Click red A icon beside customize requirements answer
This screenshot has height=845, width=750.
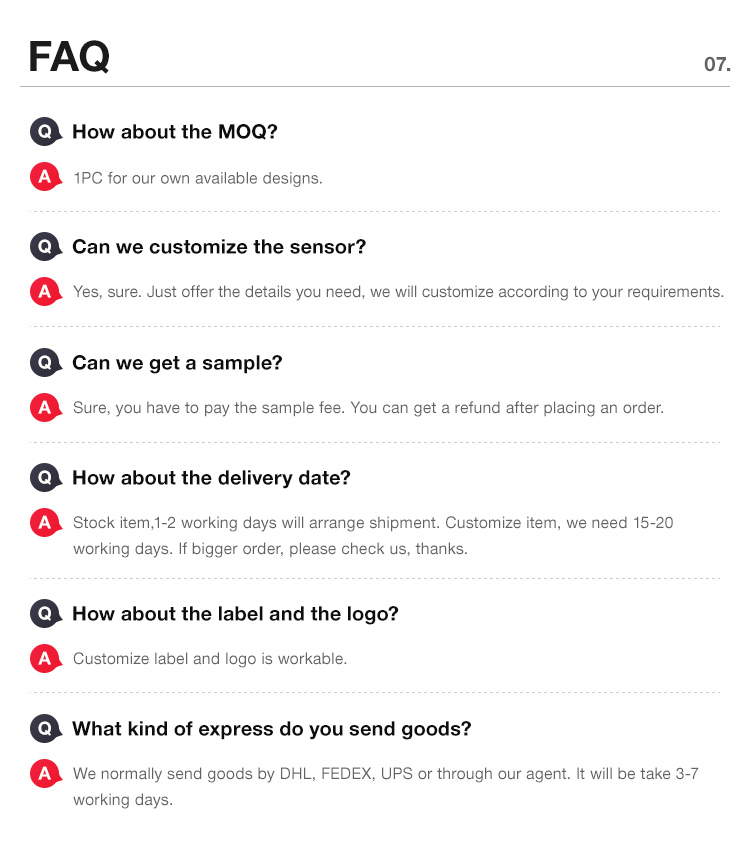(x=46, y=292)
